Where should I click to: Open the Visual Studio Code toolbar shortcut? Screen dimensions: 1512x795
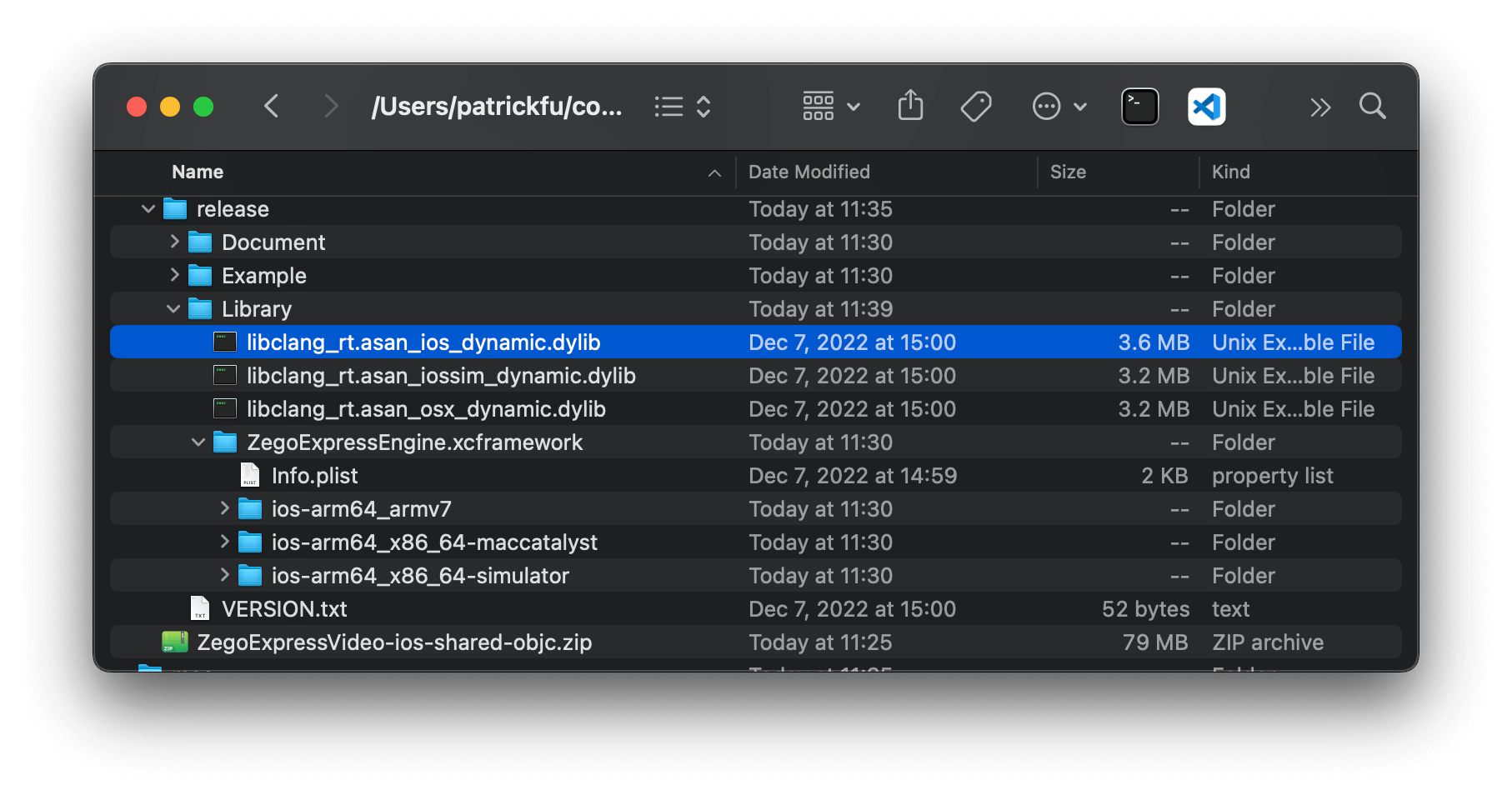1206,107
